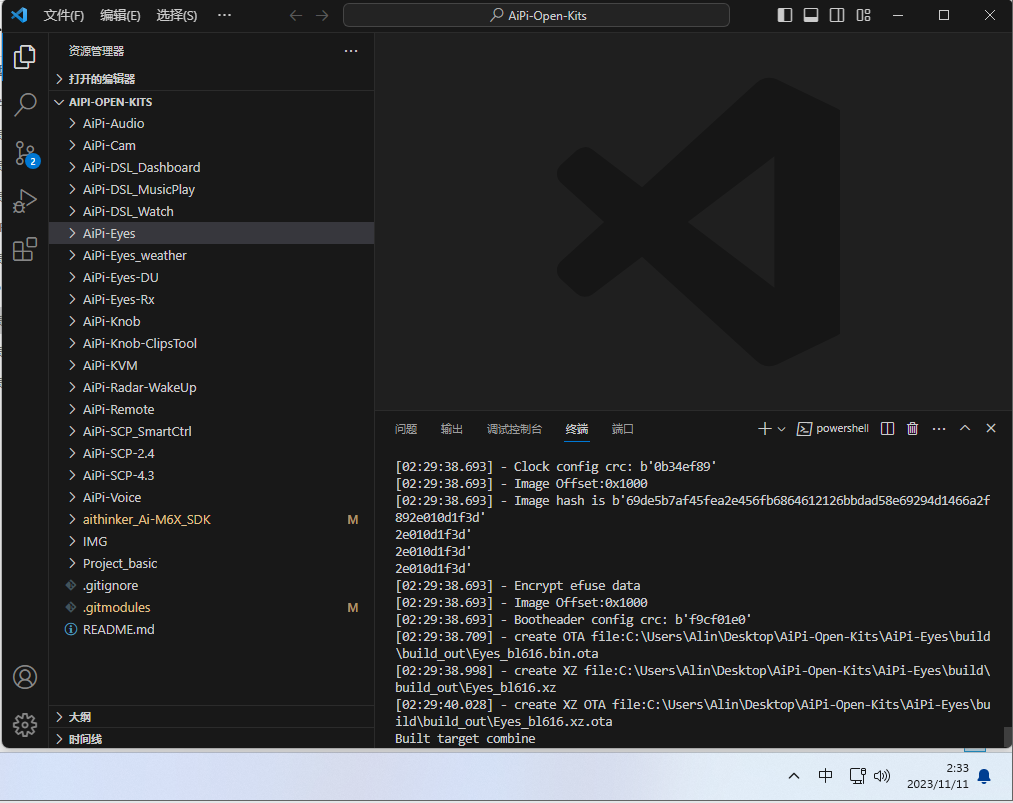
Task: Open terminal launch profile dropdown arrow
Action: pyautogui.click(x=781, y=429)
